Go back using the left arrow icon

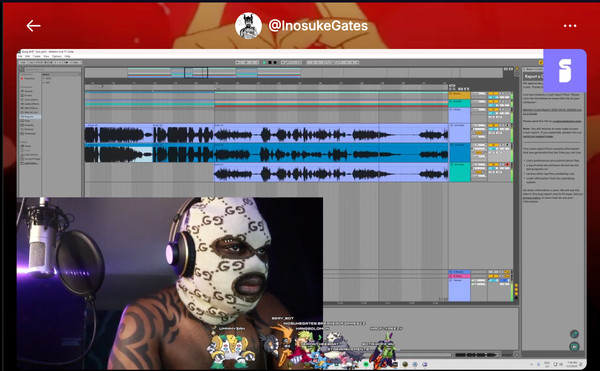click(x=33, y=26)
